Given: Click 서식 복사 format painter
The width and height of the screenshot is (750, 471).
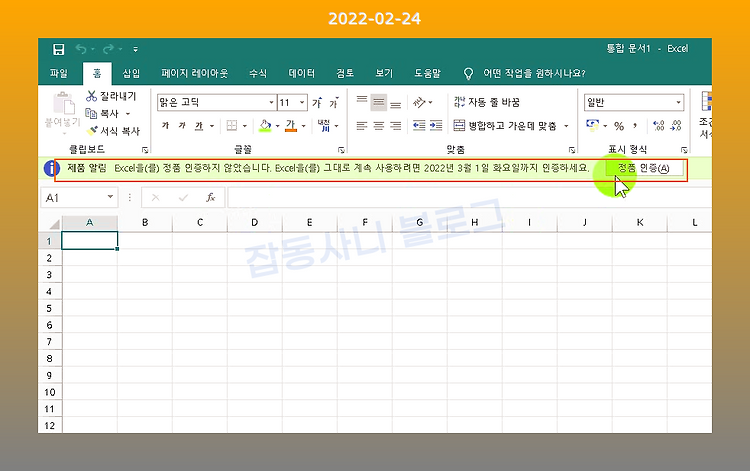Looking at the screenshot, I should point(113,131).
